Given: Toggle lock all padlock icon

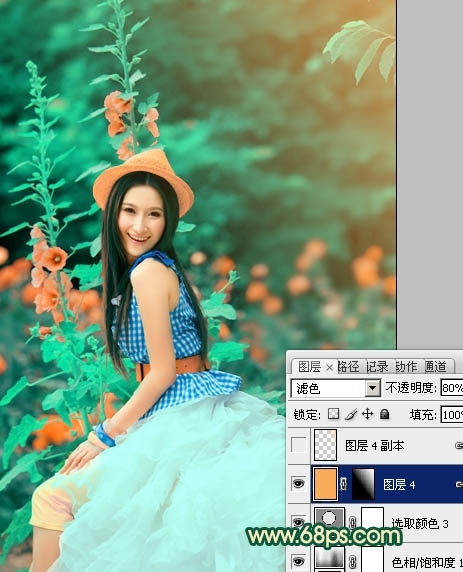Looking at the screenshot, I should coord(385,414).
